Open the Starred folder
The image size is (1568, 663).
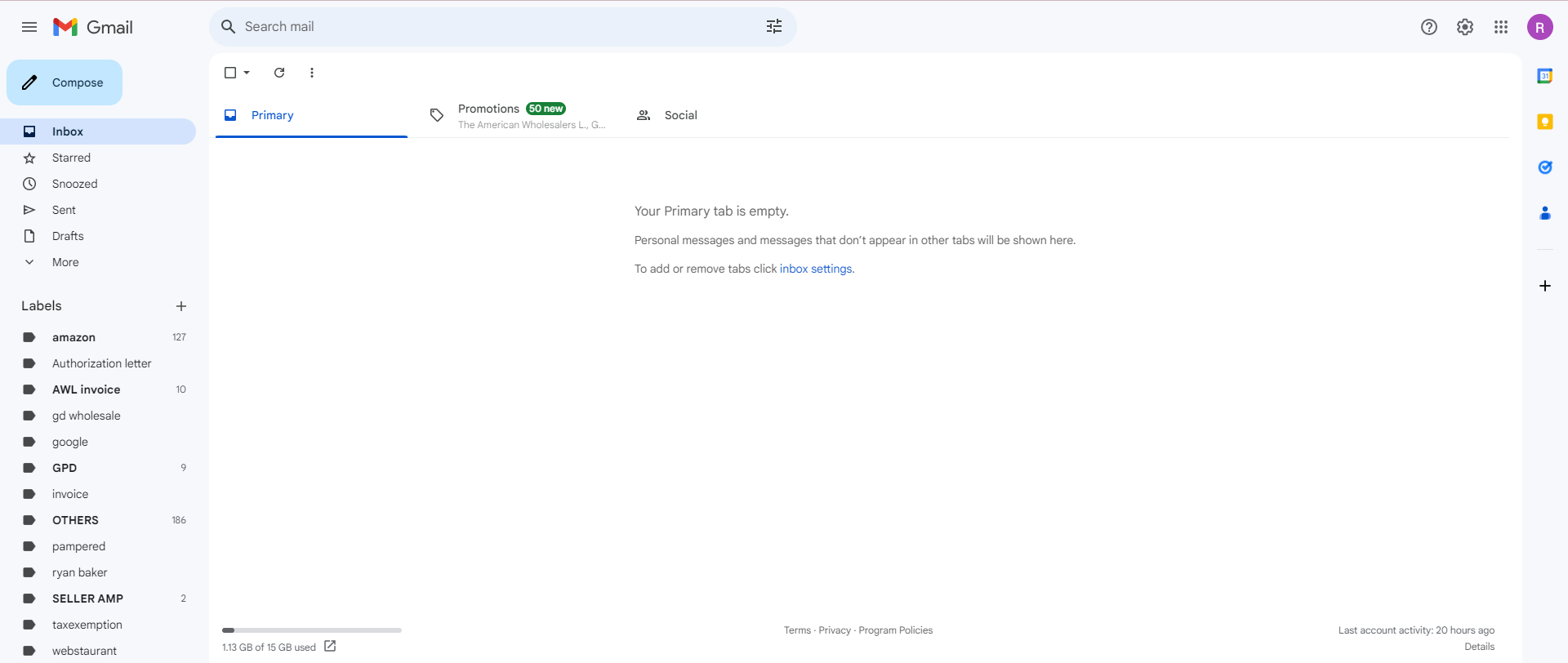(x=98, y=158)
